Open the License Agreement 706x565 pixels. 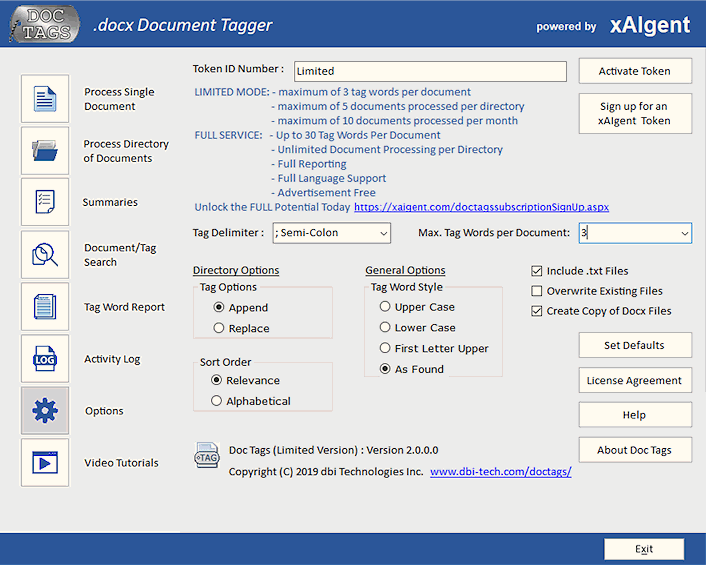(x=635, y=380)
